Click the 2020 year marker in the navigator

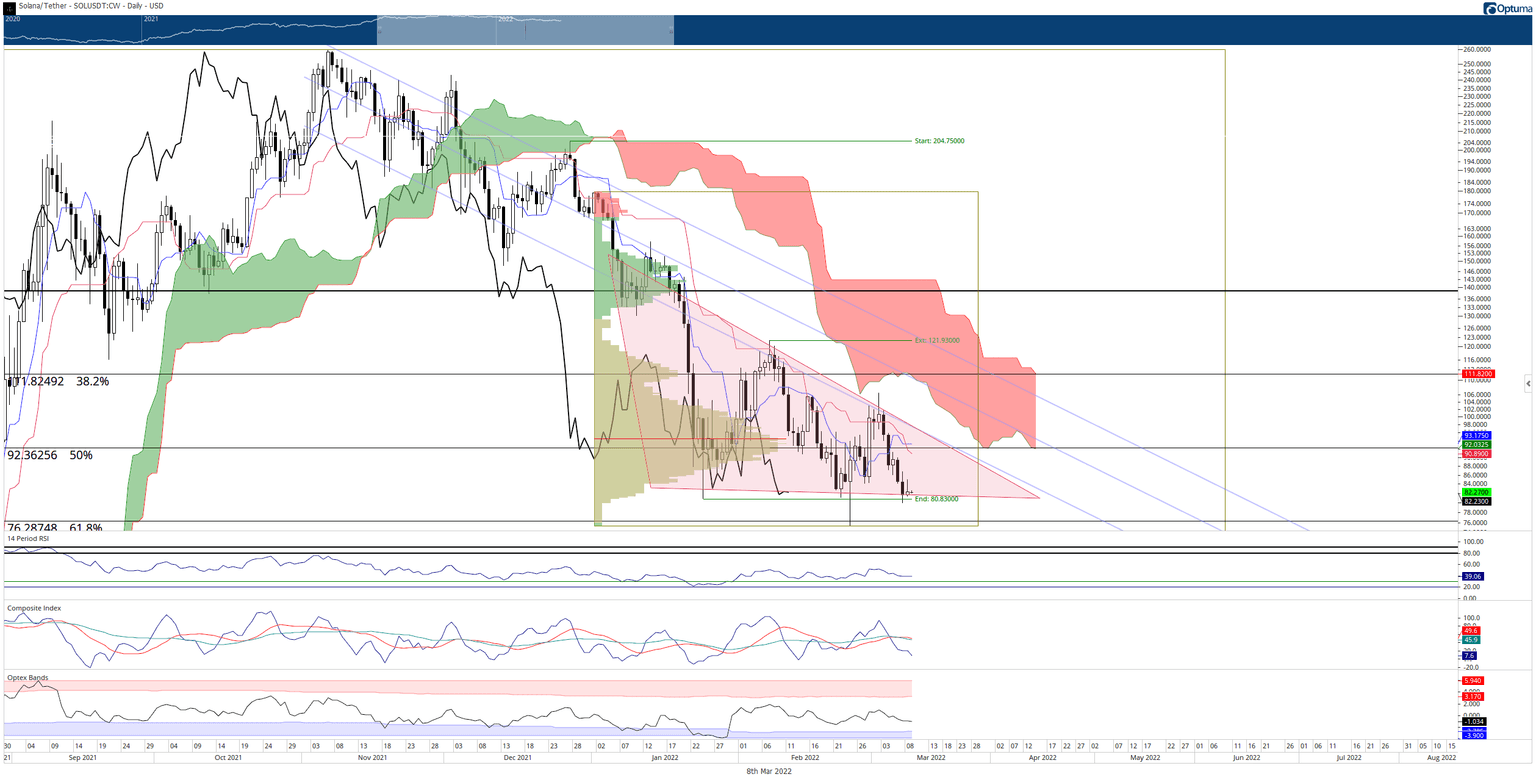point(13,19)
